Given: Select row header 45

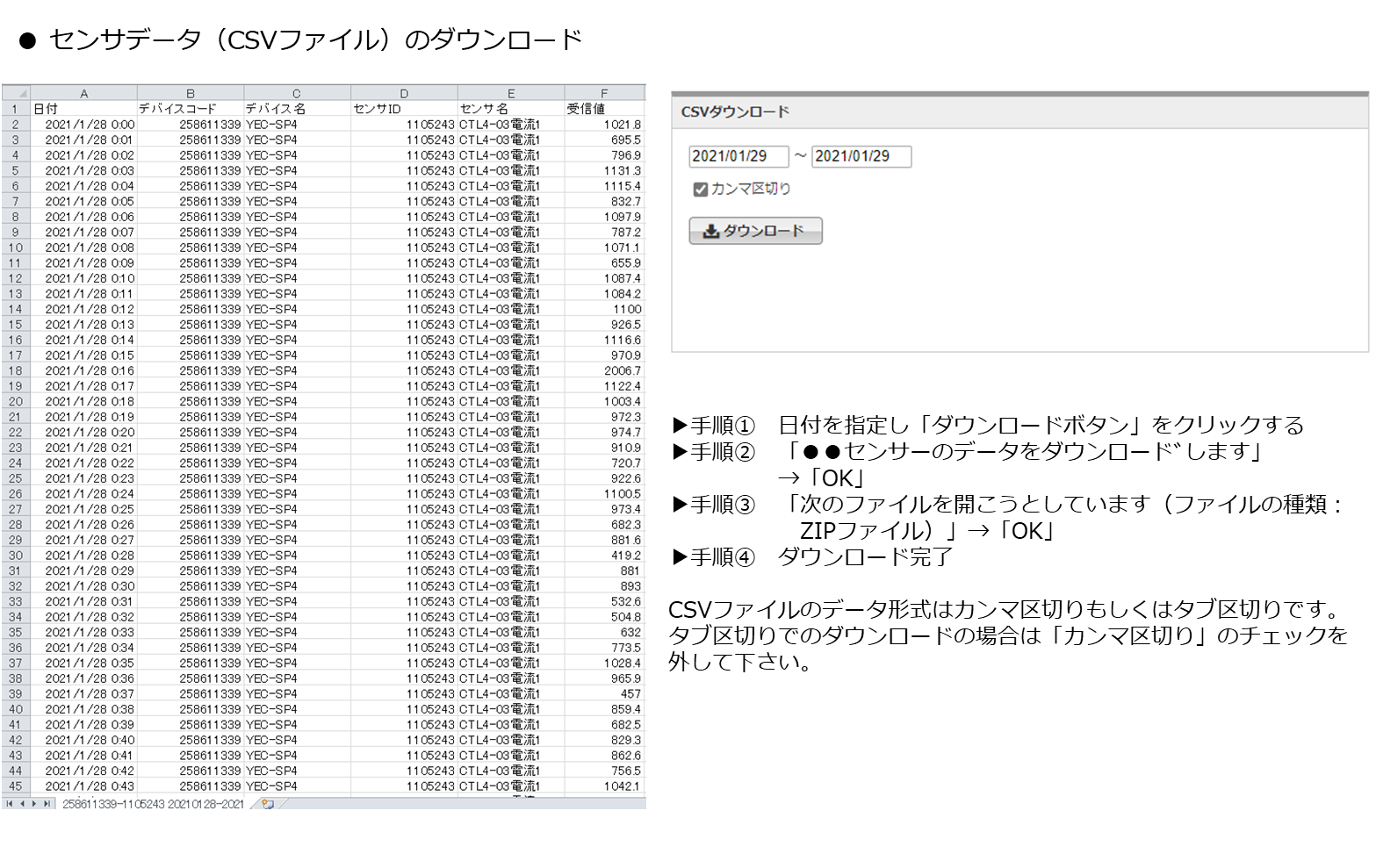Looking at the screenshot, I should (16, 786).
